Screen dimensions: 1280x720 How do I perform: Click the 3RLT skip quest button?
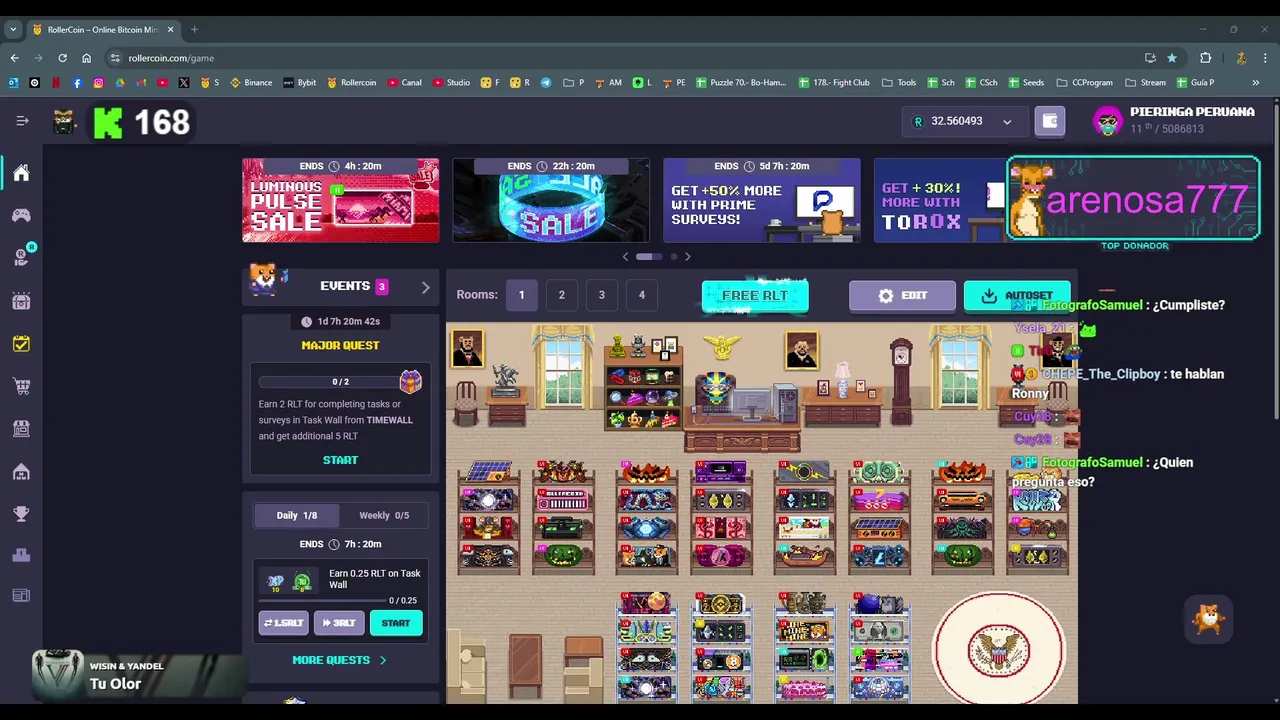339,623
